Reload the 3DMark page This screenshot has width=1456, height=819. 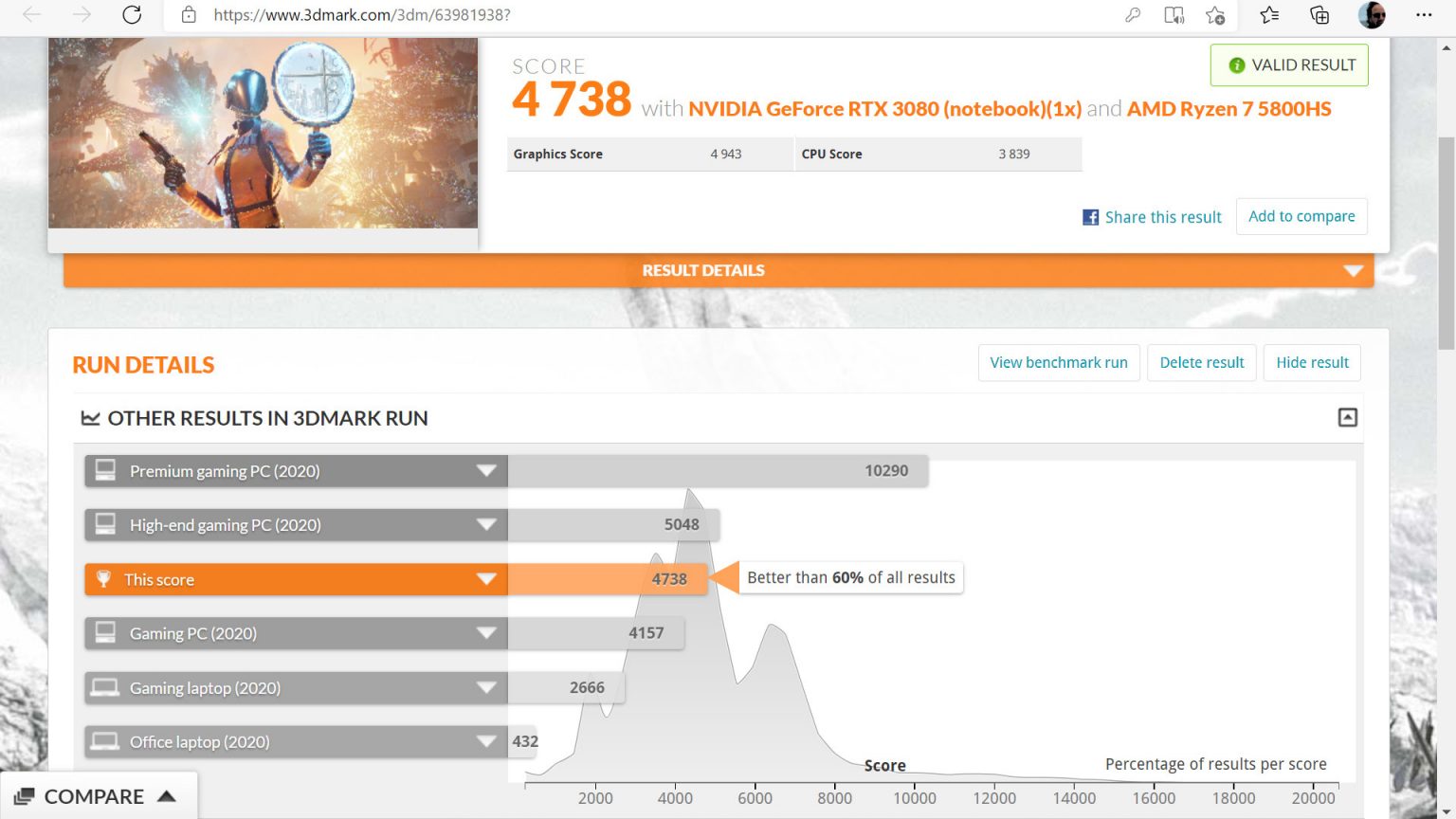[x=132, y=15]
